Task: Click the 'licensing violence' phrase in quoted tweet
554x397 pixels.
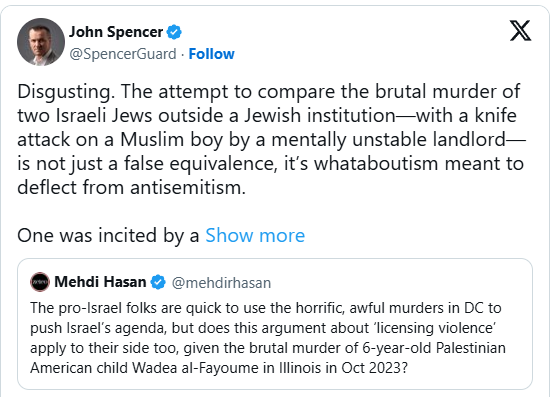Action: pos(435,328)
